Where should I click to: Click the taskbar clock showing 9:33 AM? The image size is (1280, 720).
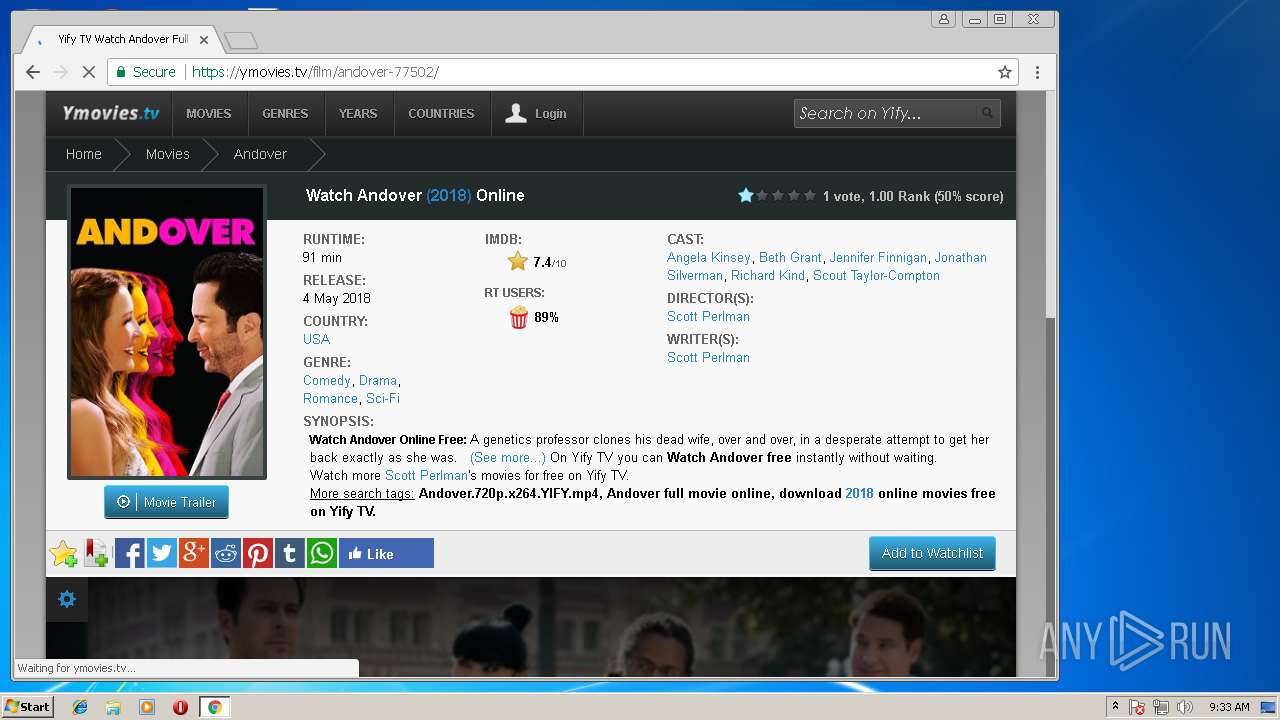(1229, 707)
